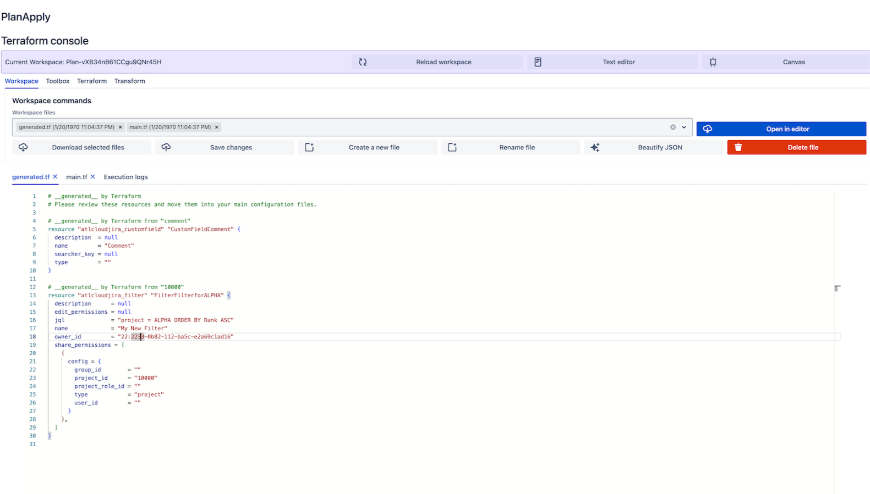Viewport: 870px width, 494px height.
Task: Click the trash icon on Delete file
Action: pyautogui.click(x=738, y=147)
